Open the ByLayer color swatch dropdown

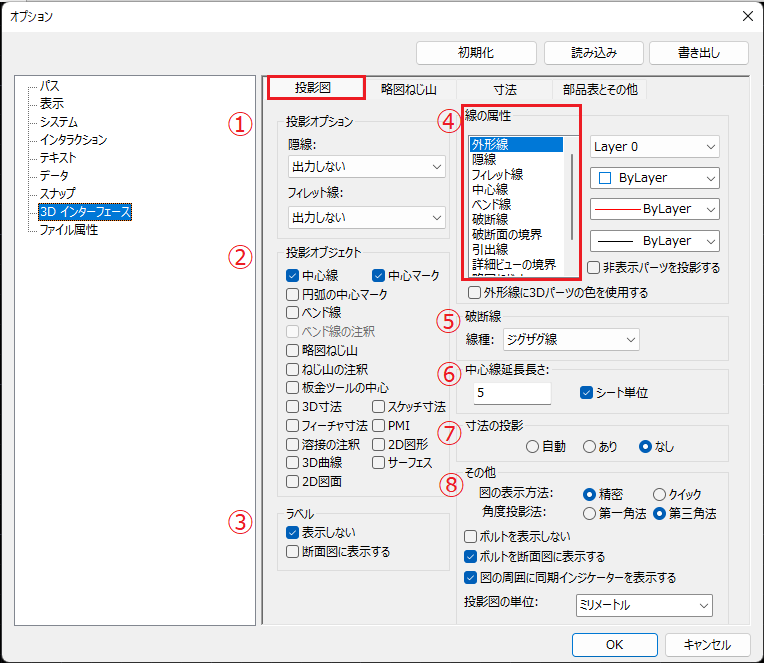(654, 178)
